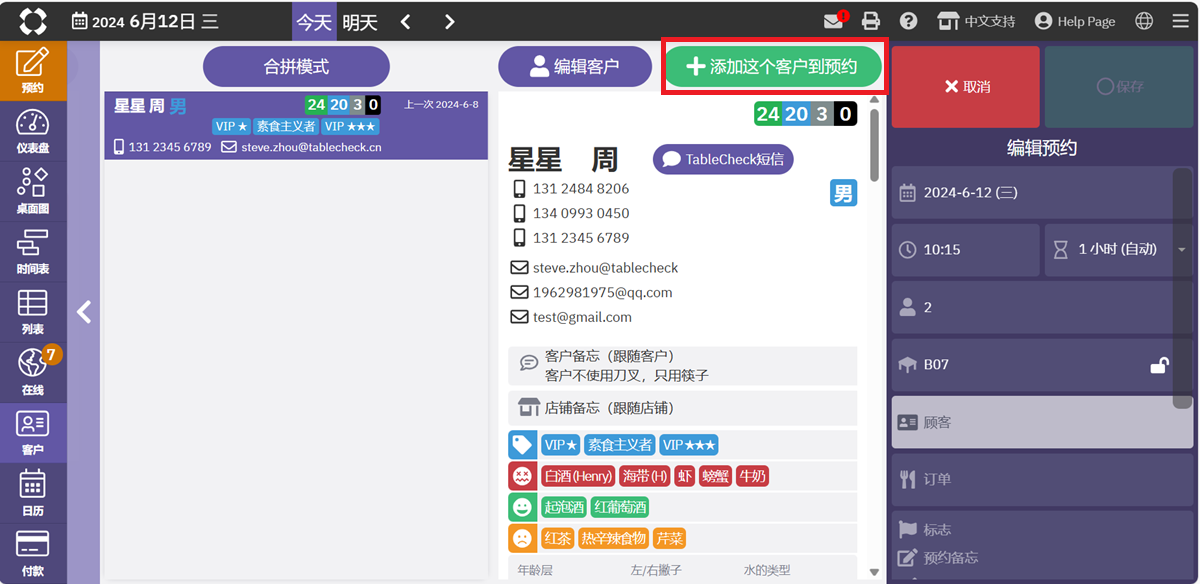The height and width of the screenshot is (584, 1200).
Task: Click email 1962981975@qq.com
Action: [602, 292]
